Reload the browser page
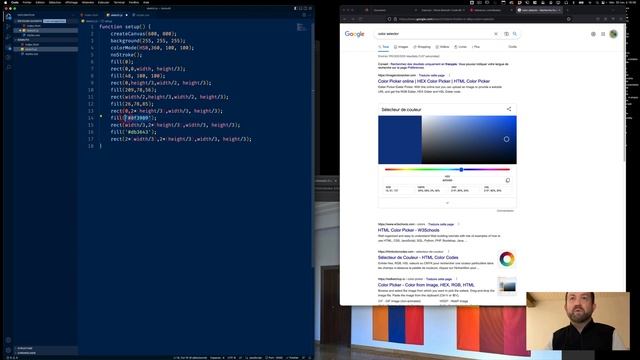The image size is (640, 360). (360, 19)
